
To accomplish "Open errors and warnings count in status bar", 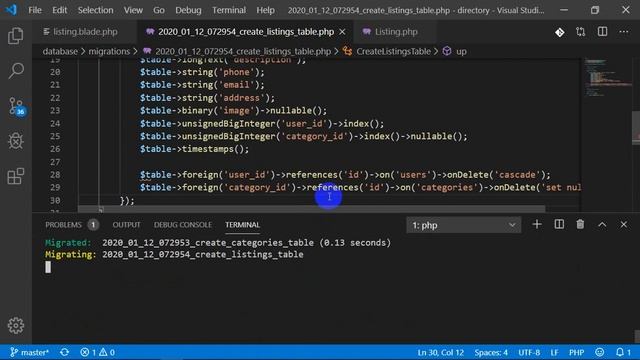I will (x=98, y=352).
